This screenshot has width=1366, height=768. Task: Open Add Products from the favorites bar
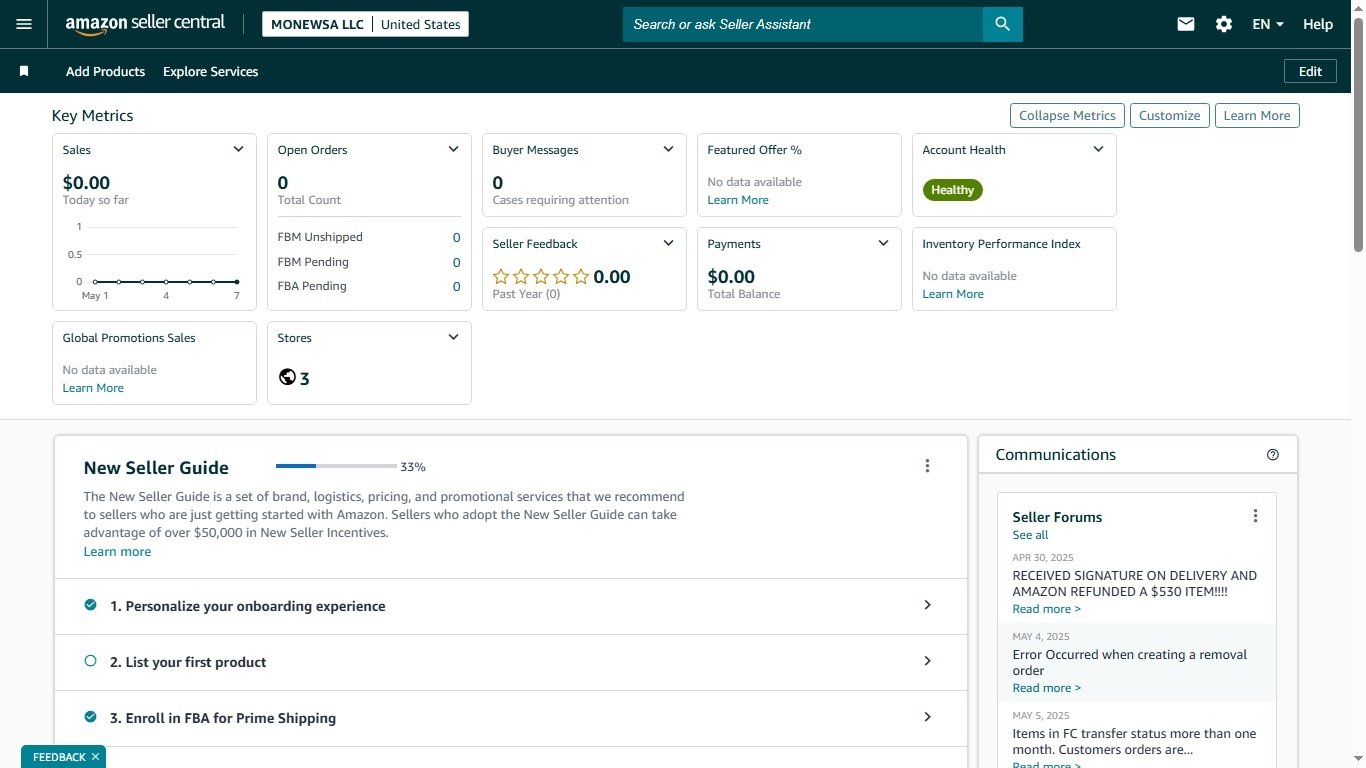tap(105, 72)
